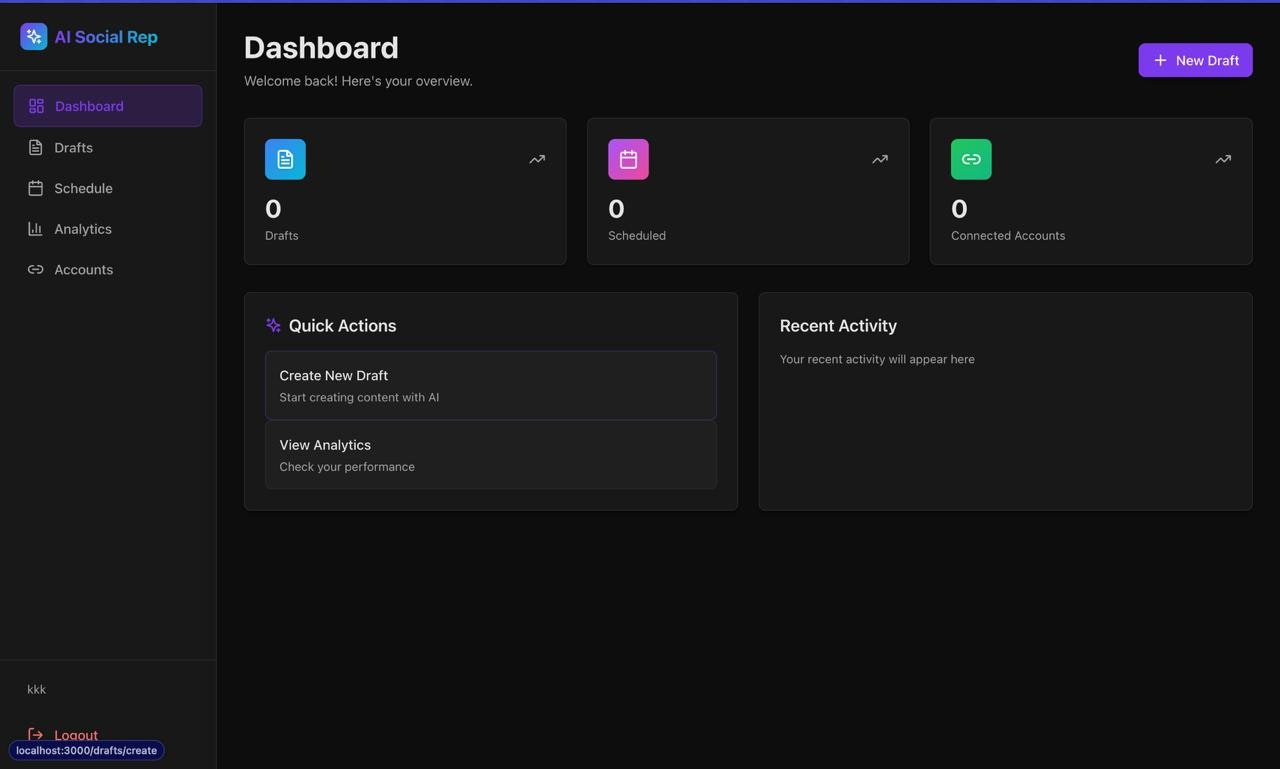Click the pink calendar icon on Scheduled card
1280x769 pixels.
(628, 158)
